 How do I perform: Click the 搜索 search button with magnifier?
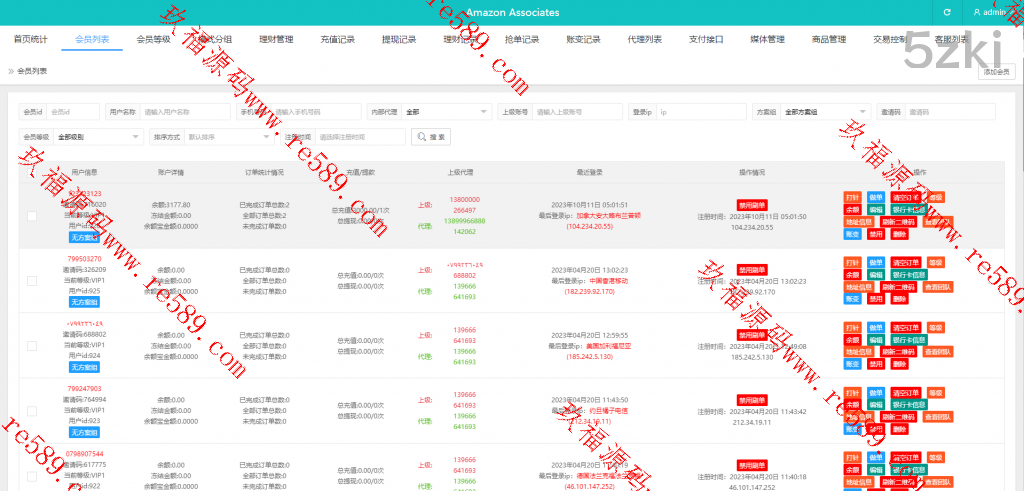pos(431,136)
